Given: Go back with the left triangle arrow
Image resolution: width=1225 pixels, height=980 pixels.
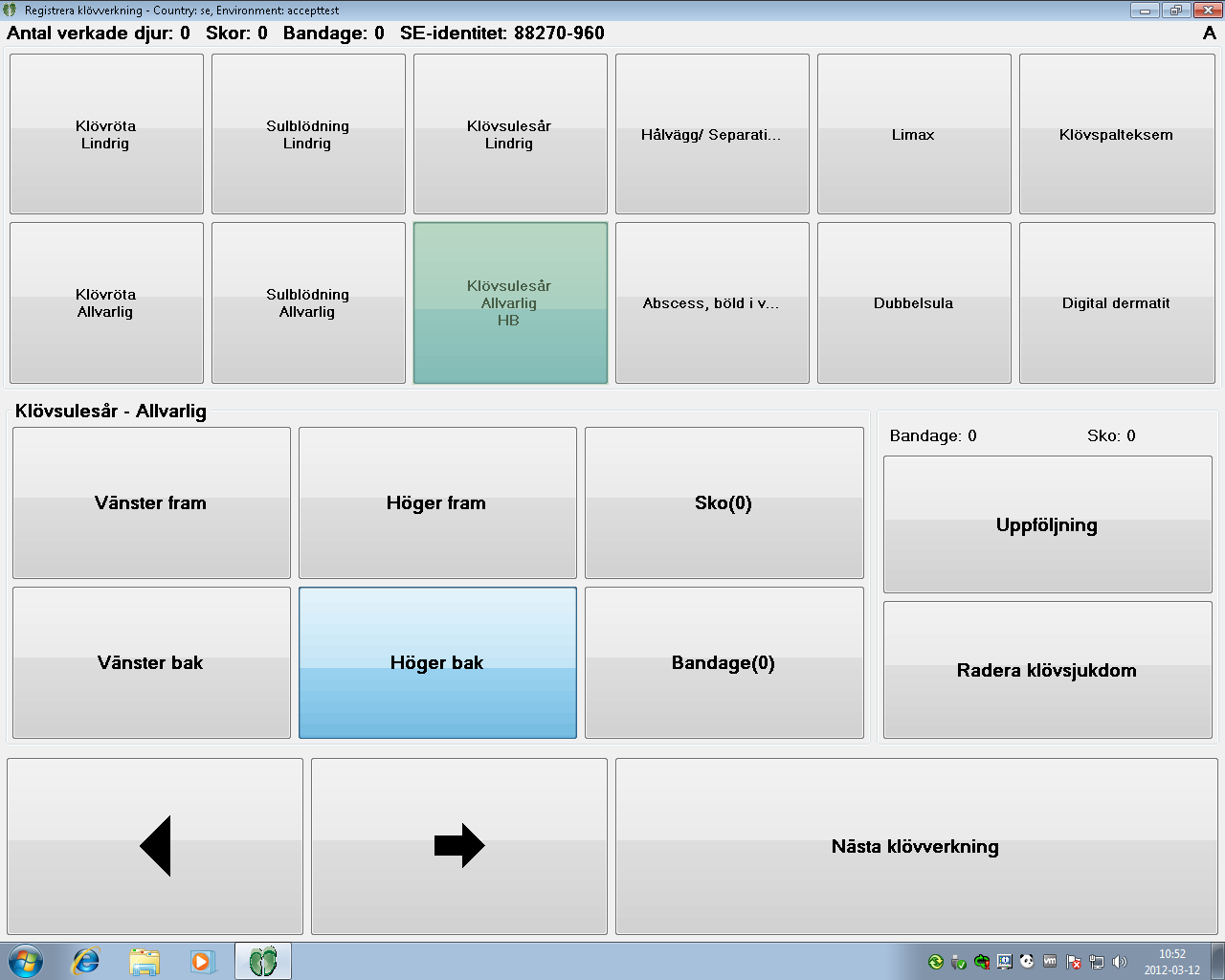Looking at the screenshot, I should coord(155,847).
